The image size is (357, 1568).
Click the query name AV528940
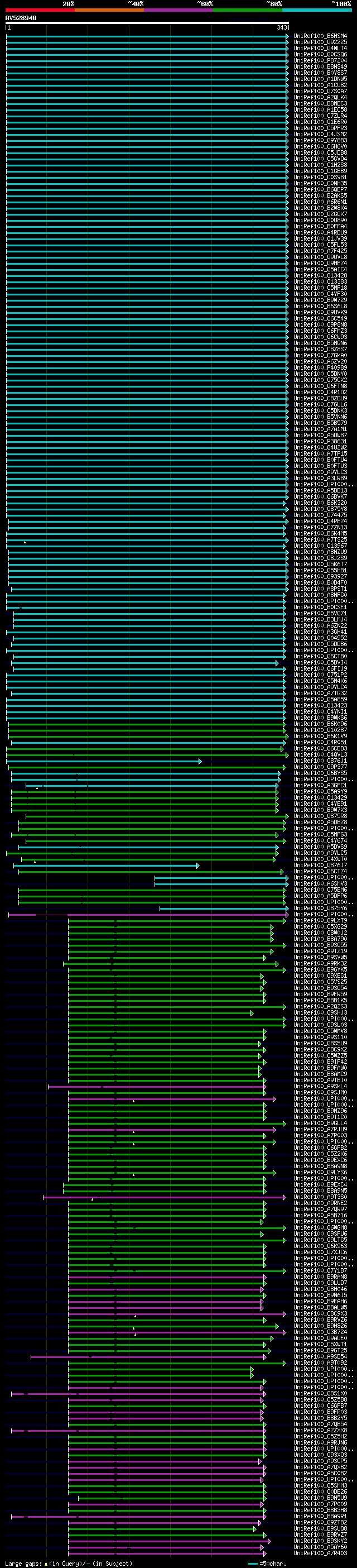click(21, 18)
